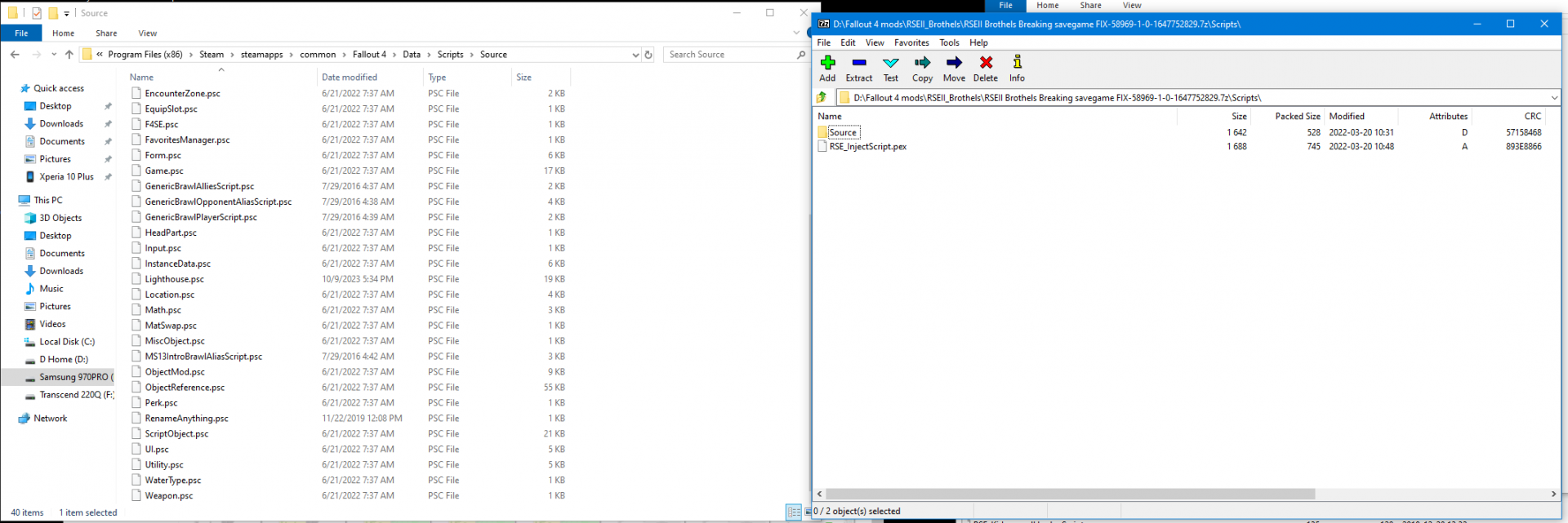The width and height of the screenshot is (1568, 523).
Task: Click the 7-Zip Add button
Action: [827, 68]
